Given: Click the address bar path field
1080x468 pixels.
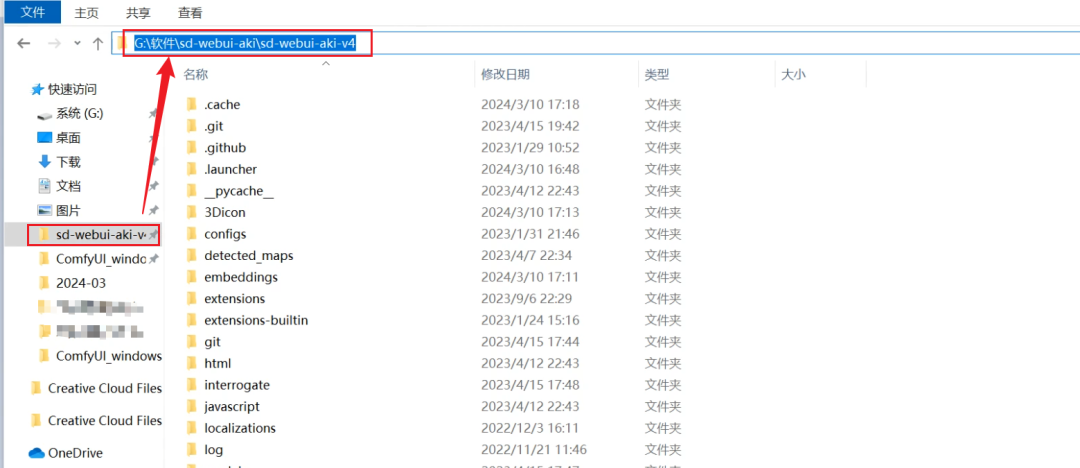Looking at the screenshot, I should [x=594, y=43].
